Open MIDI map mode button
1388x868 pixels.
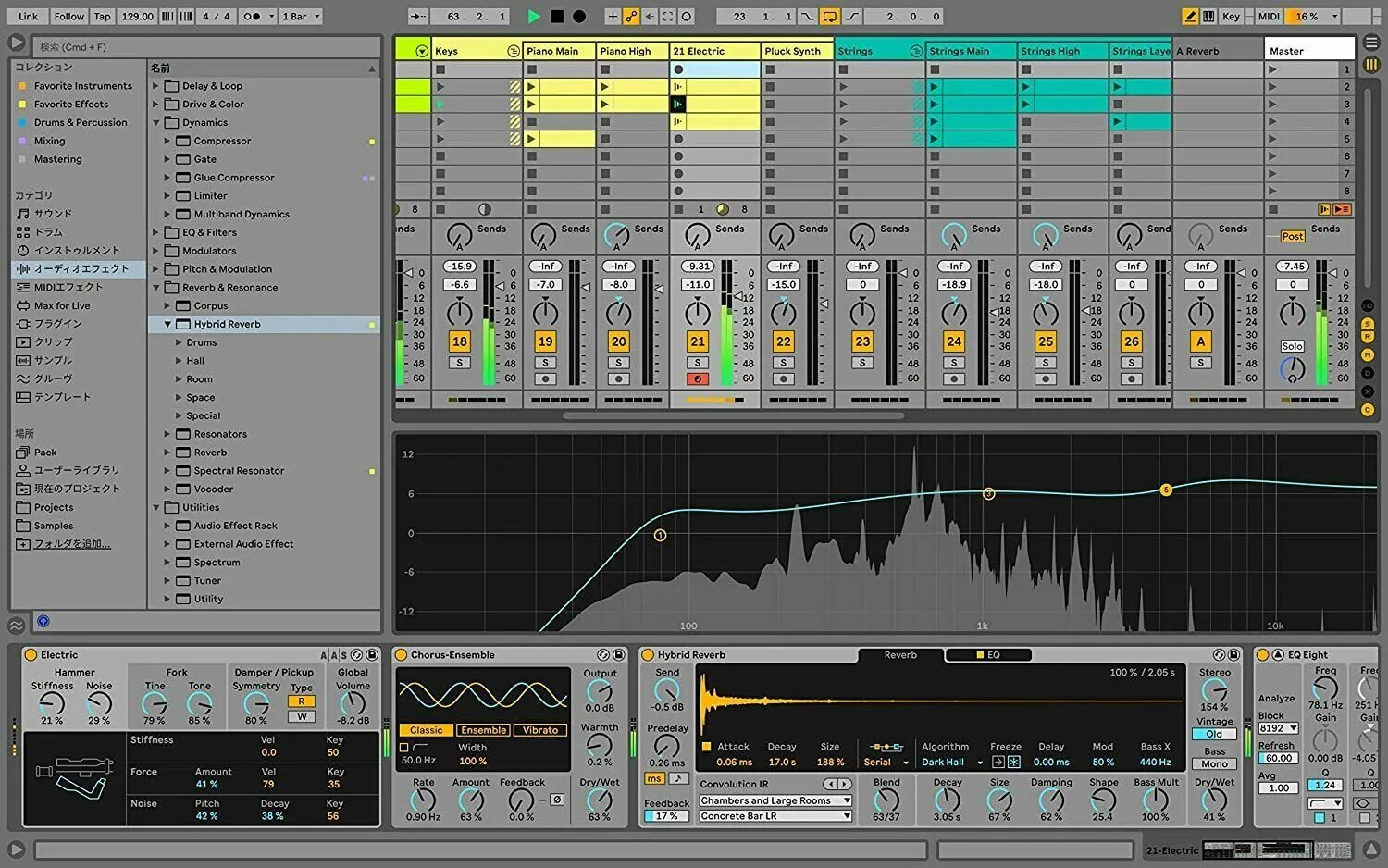[x=1269, y=17]
